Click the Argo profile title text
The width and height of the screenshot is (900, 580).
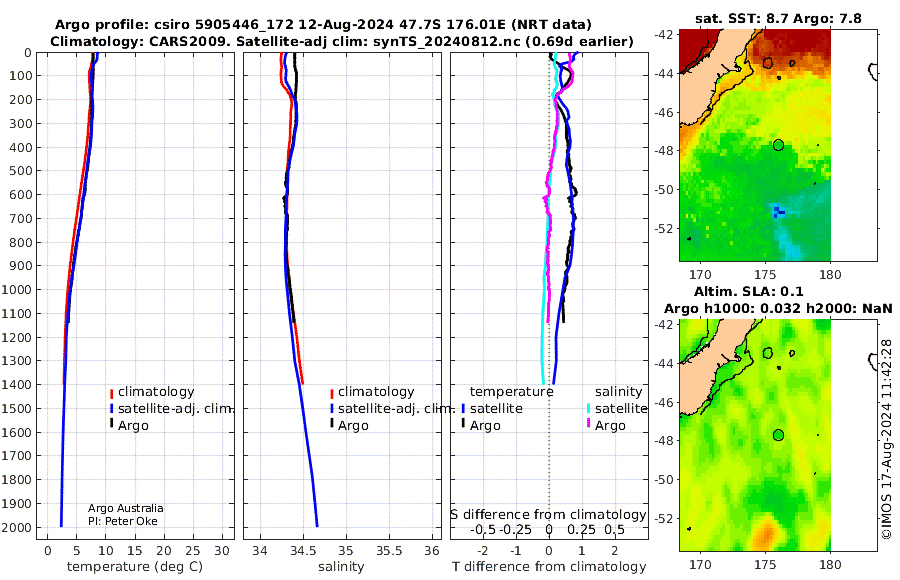[x=323, y=25]
